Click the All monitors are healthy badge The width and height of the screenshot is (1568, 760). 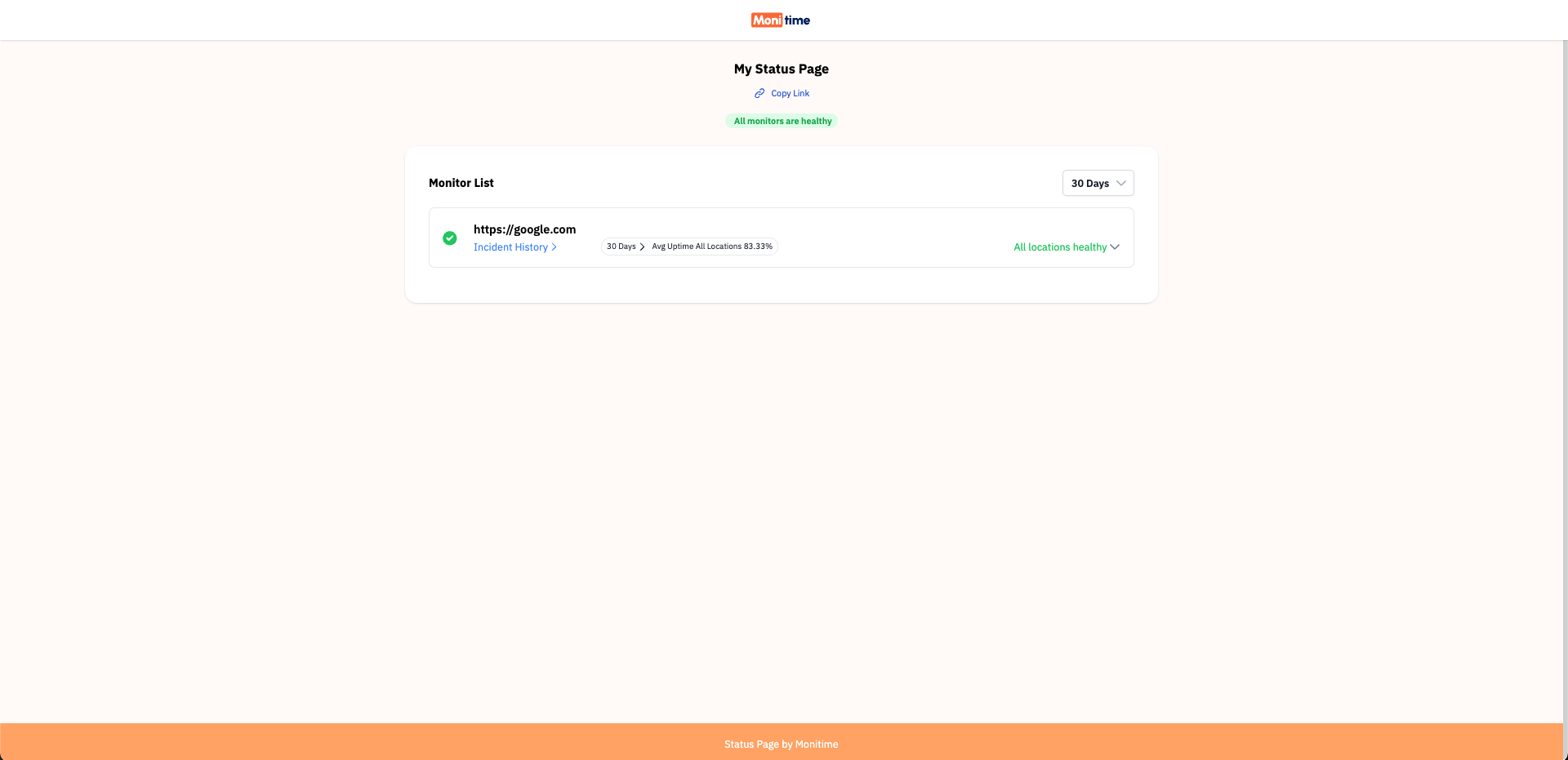coord(782,121)
